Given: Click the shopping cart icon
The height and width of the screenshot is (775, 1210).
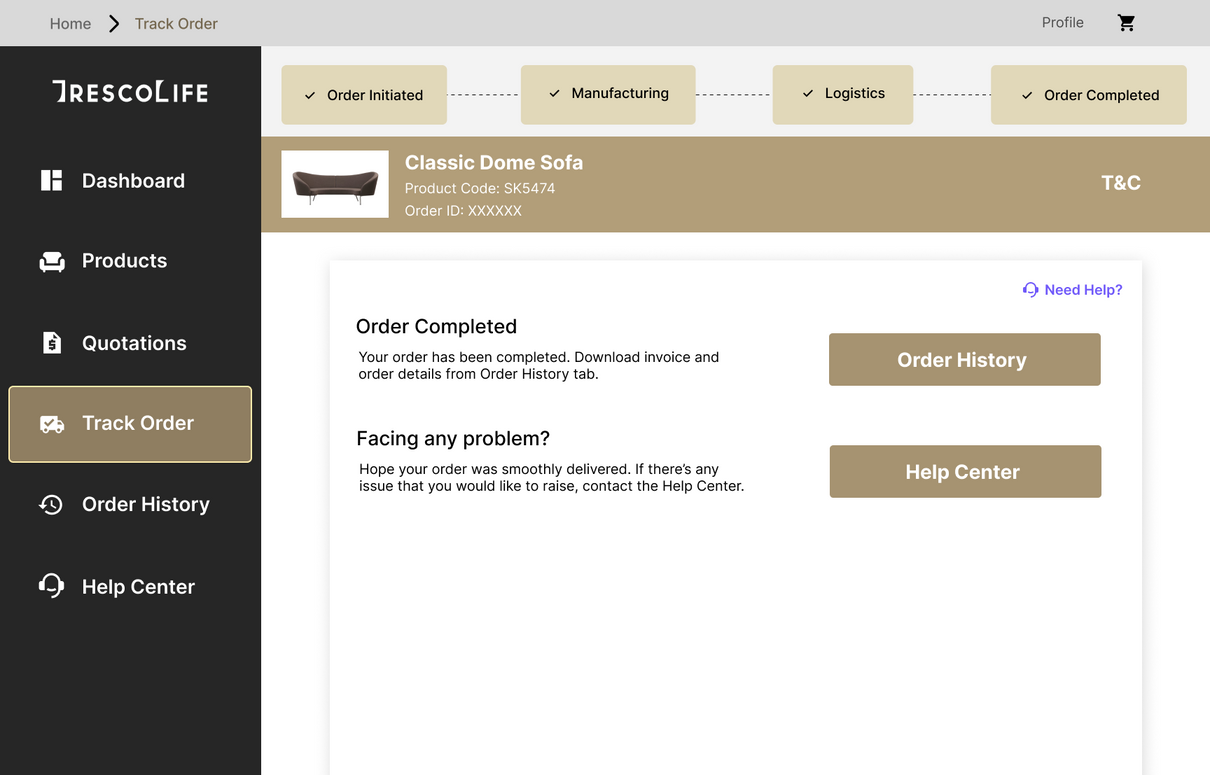Looking at the screenshot, I should 1126,23.
